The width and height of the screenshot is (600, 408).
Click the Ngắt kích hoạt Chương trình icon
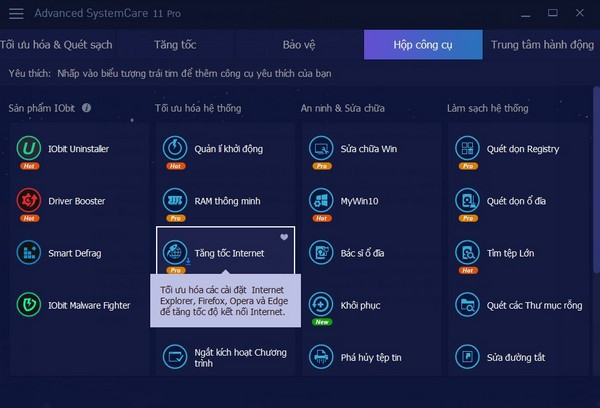(175, 357)
